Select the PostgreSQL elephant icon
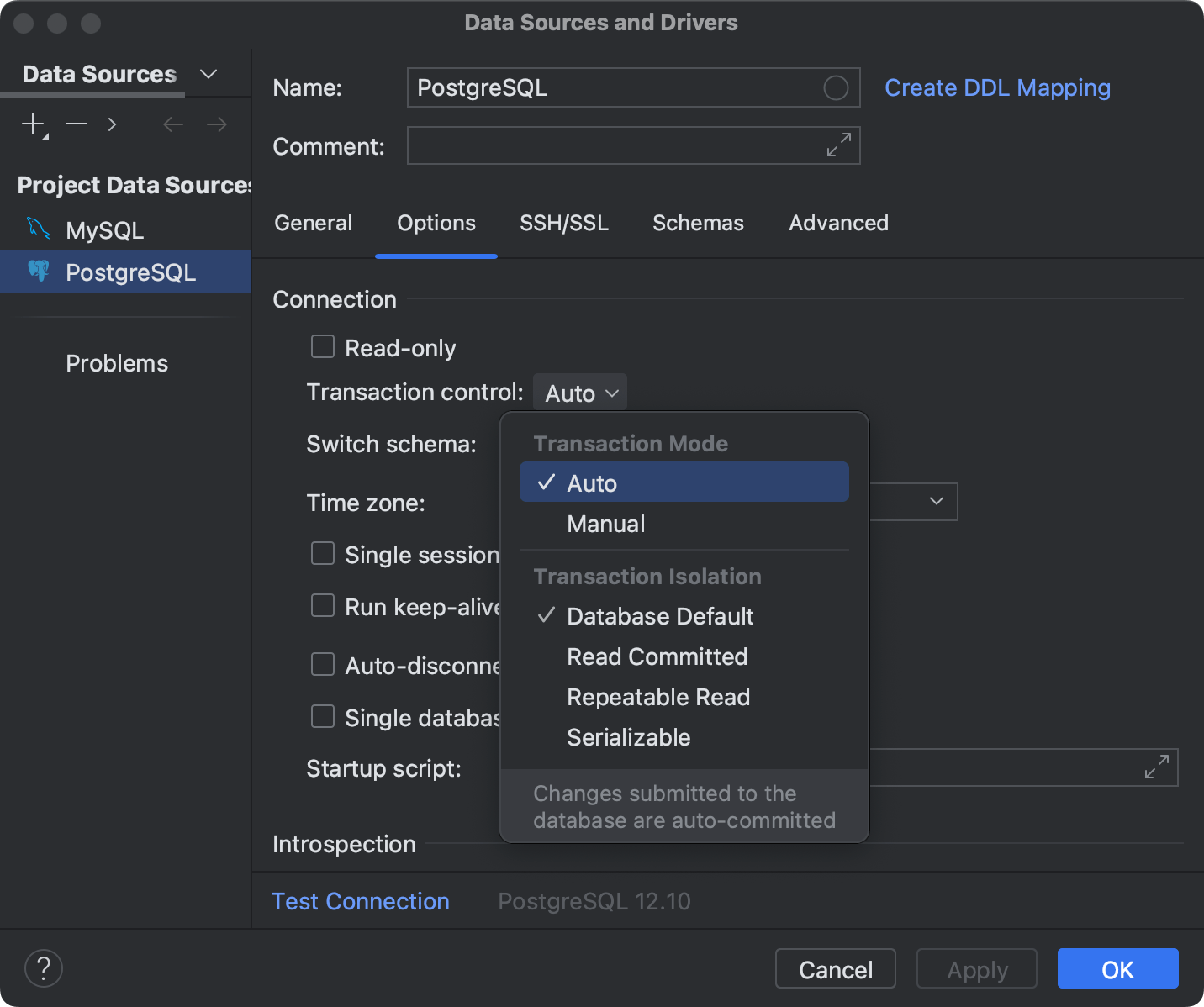Viewport: 1204px width, 1007px height. pyautogui.click(x=39, y=271)
